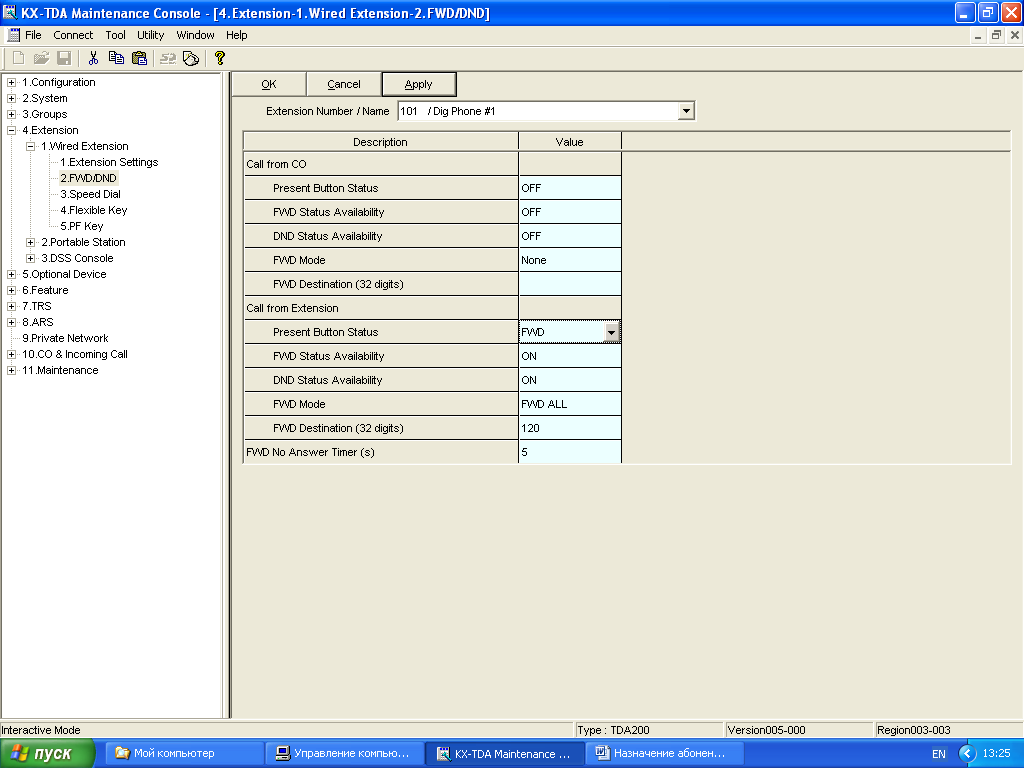The width and height of the screenshot is (1024, 768).
Task: Click the FWD ALL mode value cell
Action: [569, 404]
